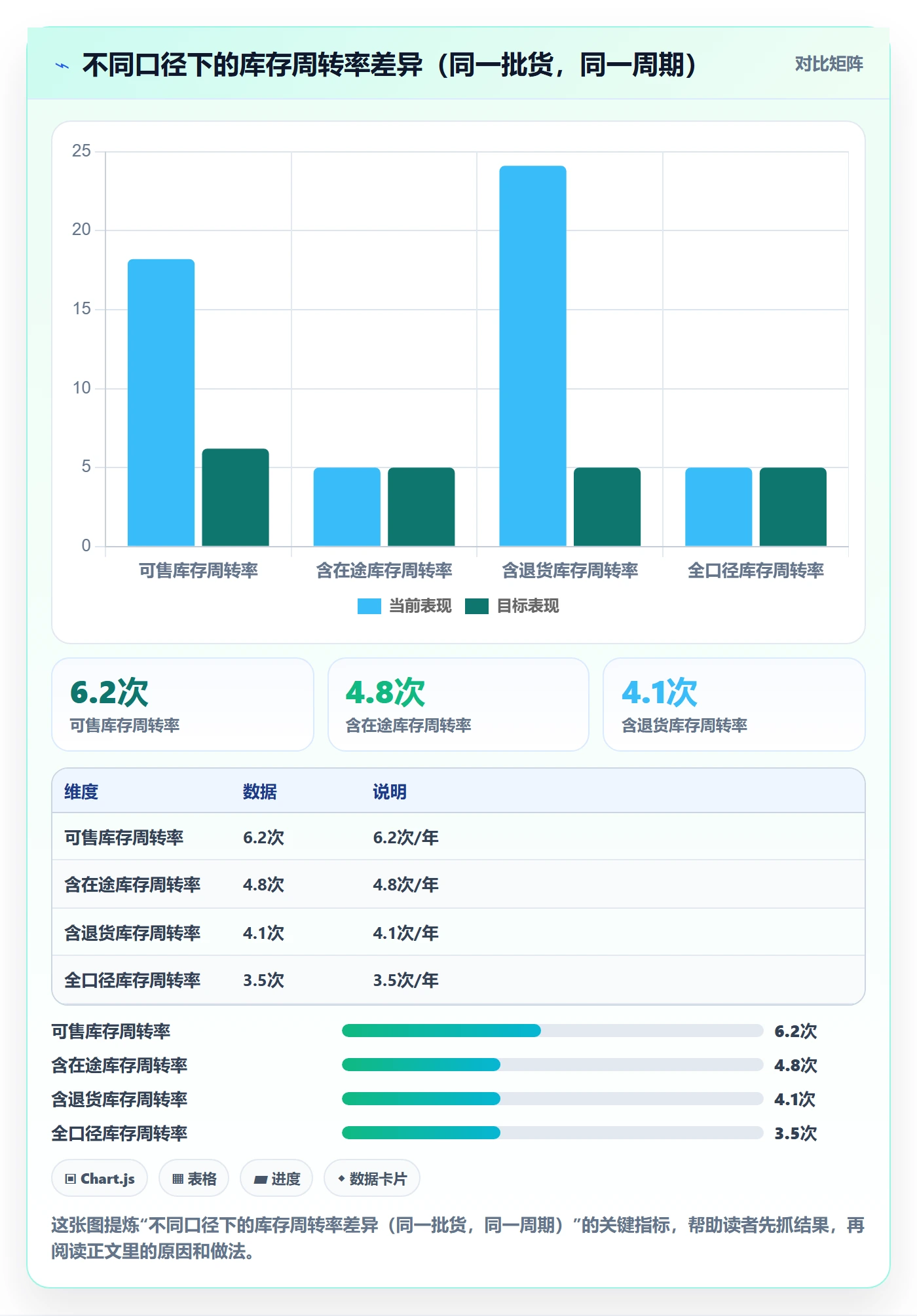Screen dimensions: 917x1316
Task: Click the 6.2次/年 description cell
Action: tap(405, 838)
